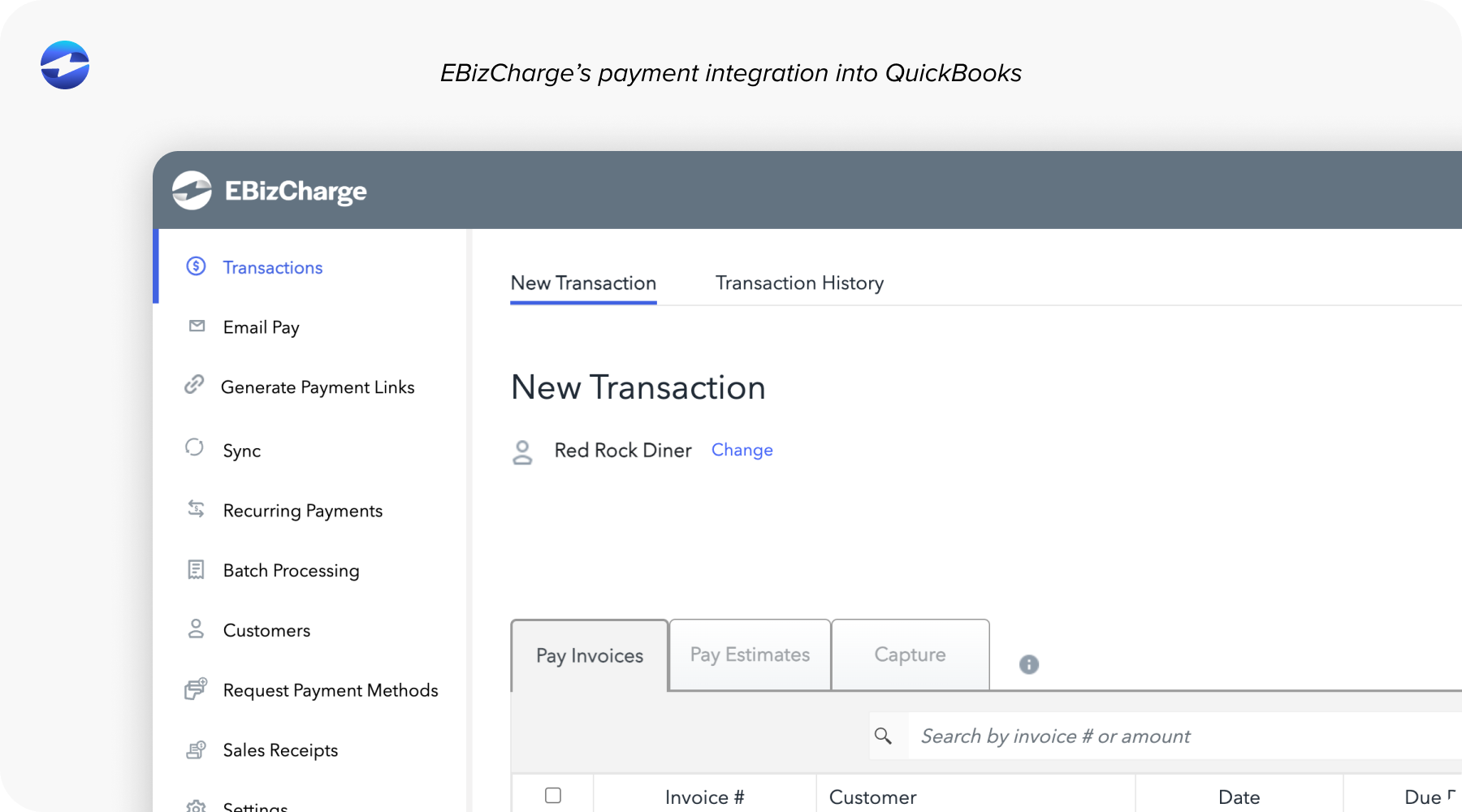Select the Batch Processing document icon
The image size is (1462, 812).
pyautogui.click(x=196, y=569)
